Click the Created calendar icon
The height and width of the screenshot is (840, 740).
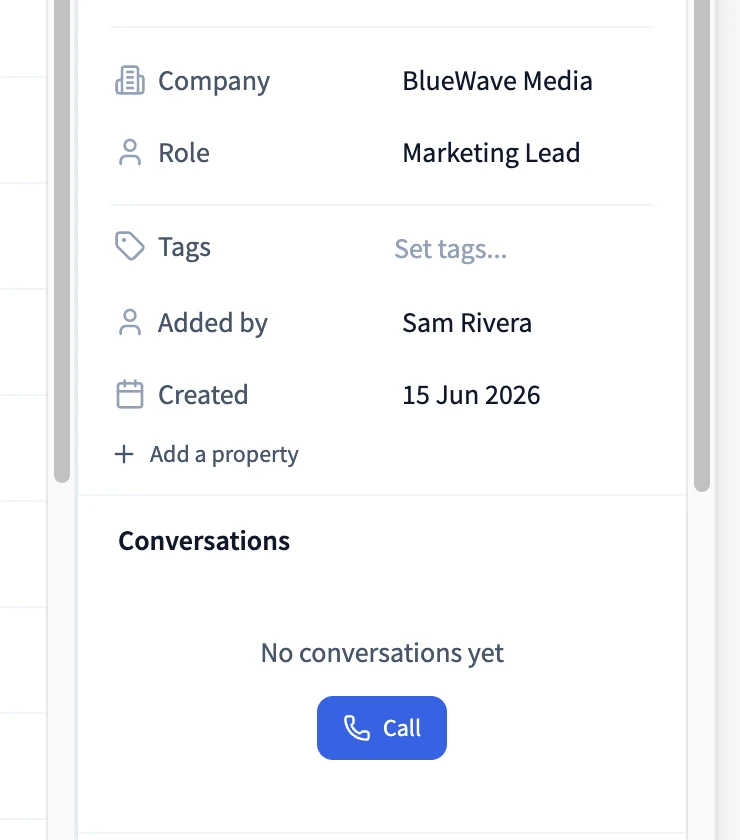pos(130,395)
